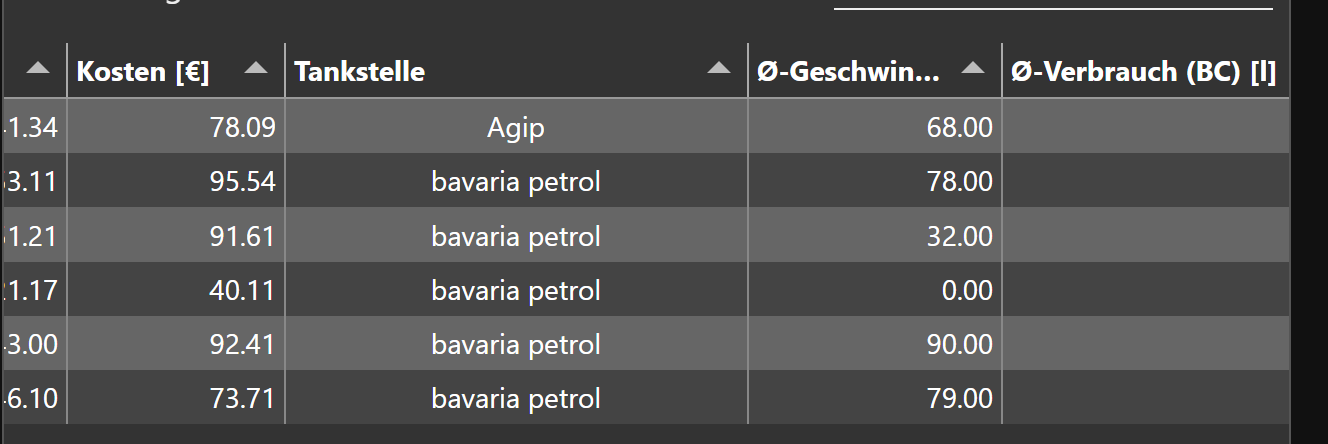Image resolution: width=1328 pixels, height=444 pixels.
Task: Sort by Kosten [€] column arrow
Action: (256, 68)
